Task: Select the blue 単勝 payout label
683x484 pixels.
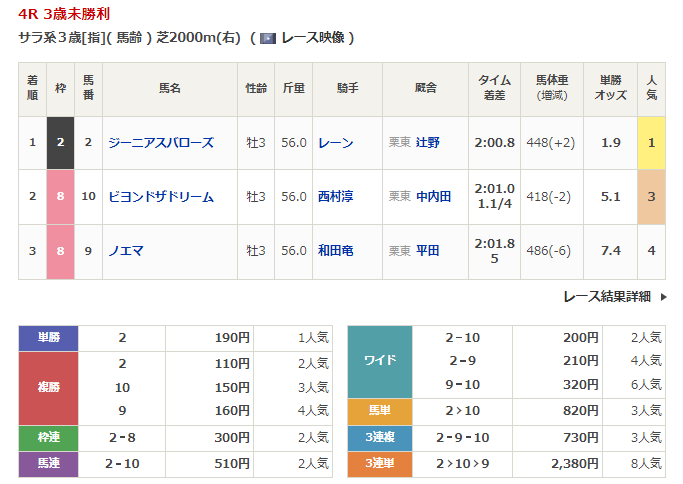Action: point(49,338)
